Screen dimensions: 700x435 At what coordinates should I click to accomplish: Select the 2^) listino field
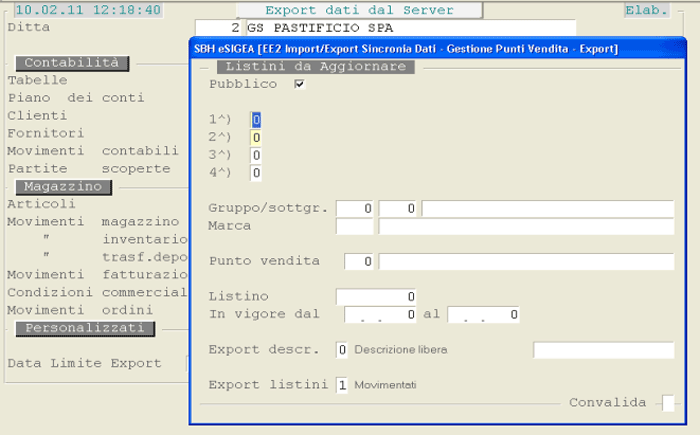tap(256, 137)
